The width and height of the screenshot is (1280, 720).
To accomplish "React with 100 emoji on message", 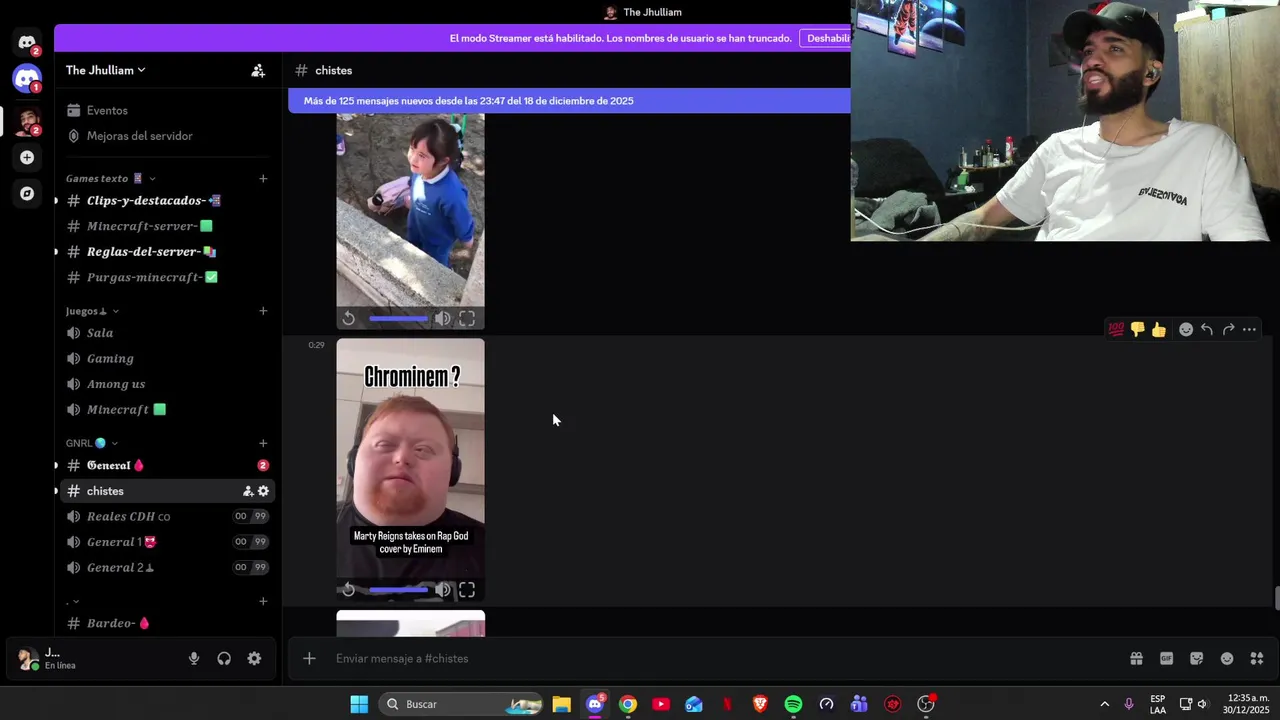I will pyautogui.click(x=1116, y=329).
